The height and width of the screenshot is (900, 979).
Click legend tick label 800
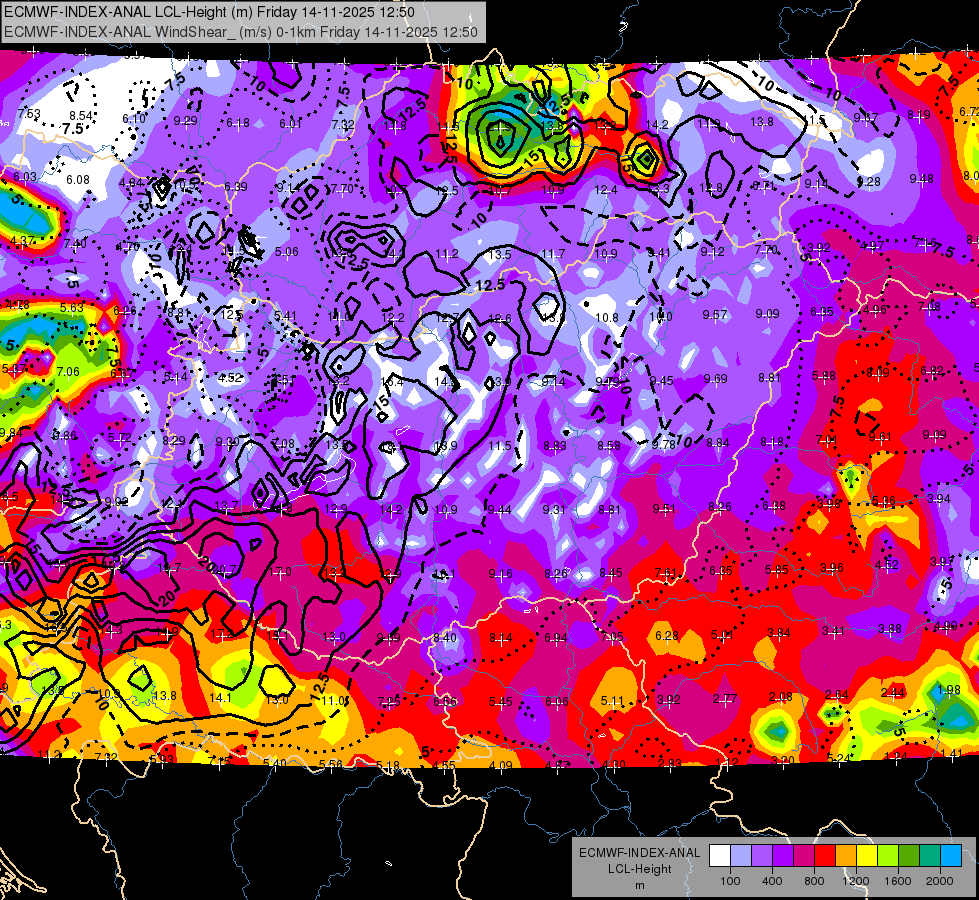814,881
